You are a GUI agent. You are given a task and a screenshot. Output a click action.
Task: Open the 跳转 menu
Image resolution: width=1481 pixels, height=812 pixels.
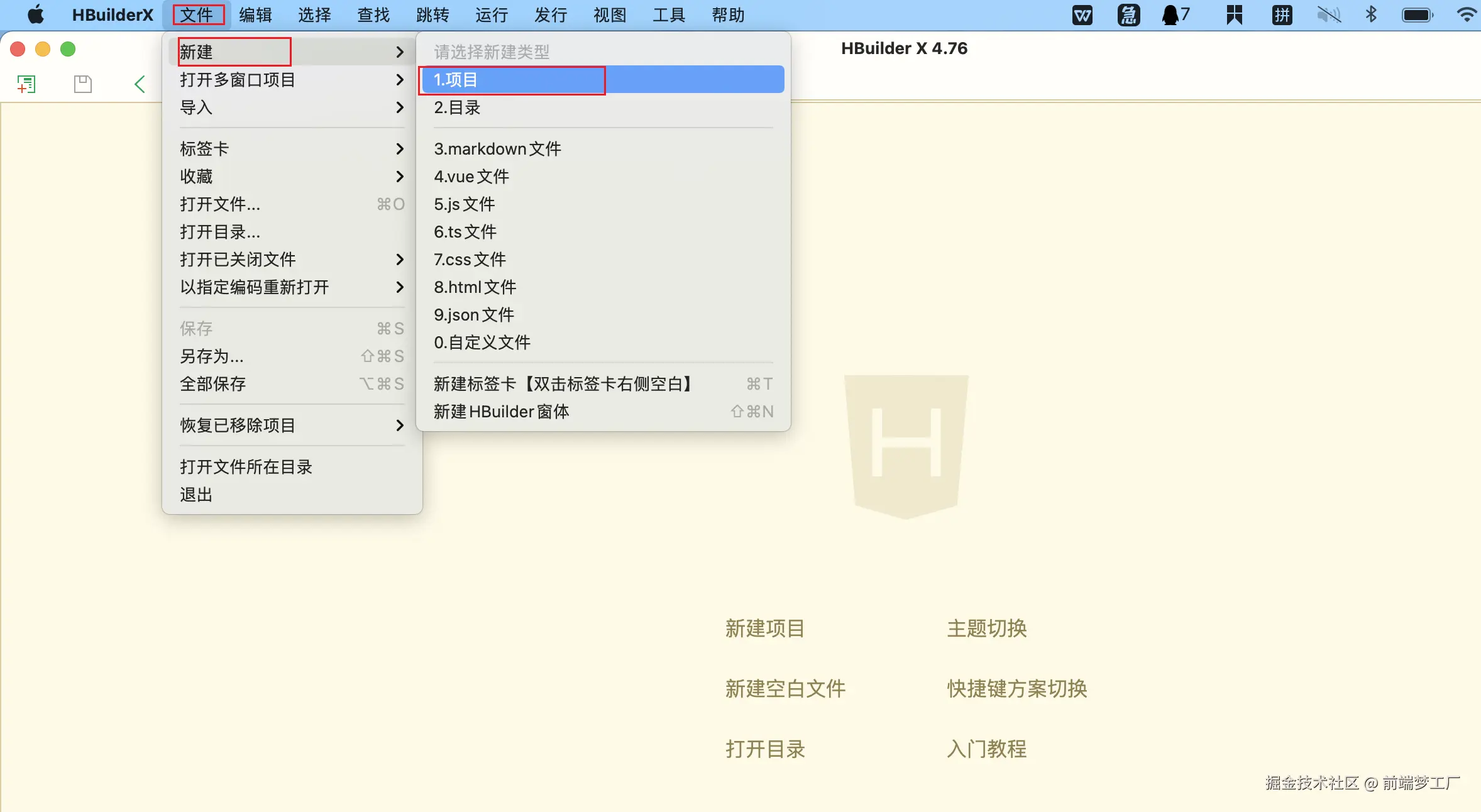(432, 14)
